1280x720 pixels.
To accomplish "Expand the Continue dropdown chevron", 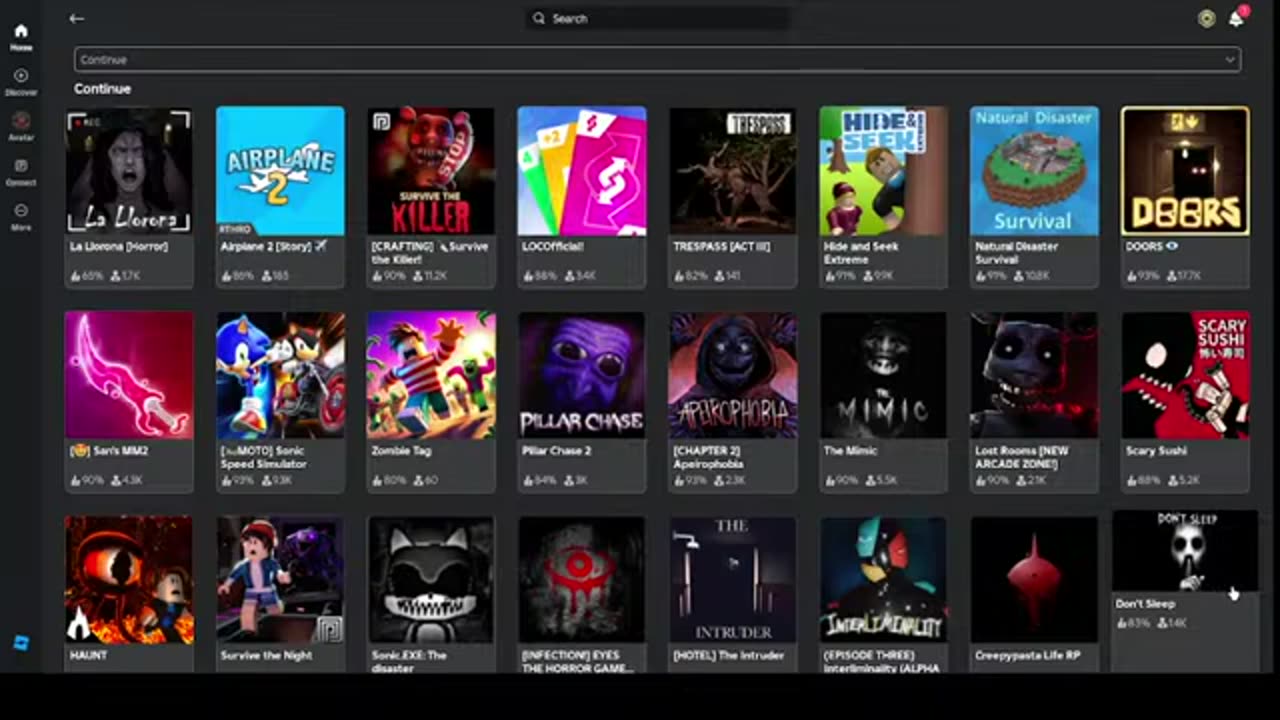I will (1230, 60).
